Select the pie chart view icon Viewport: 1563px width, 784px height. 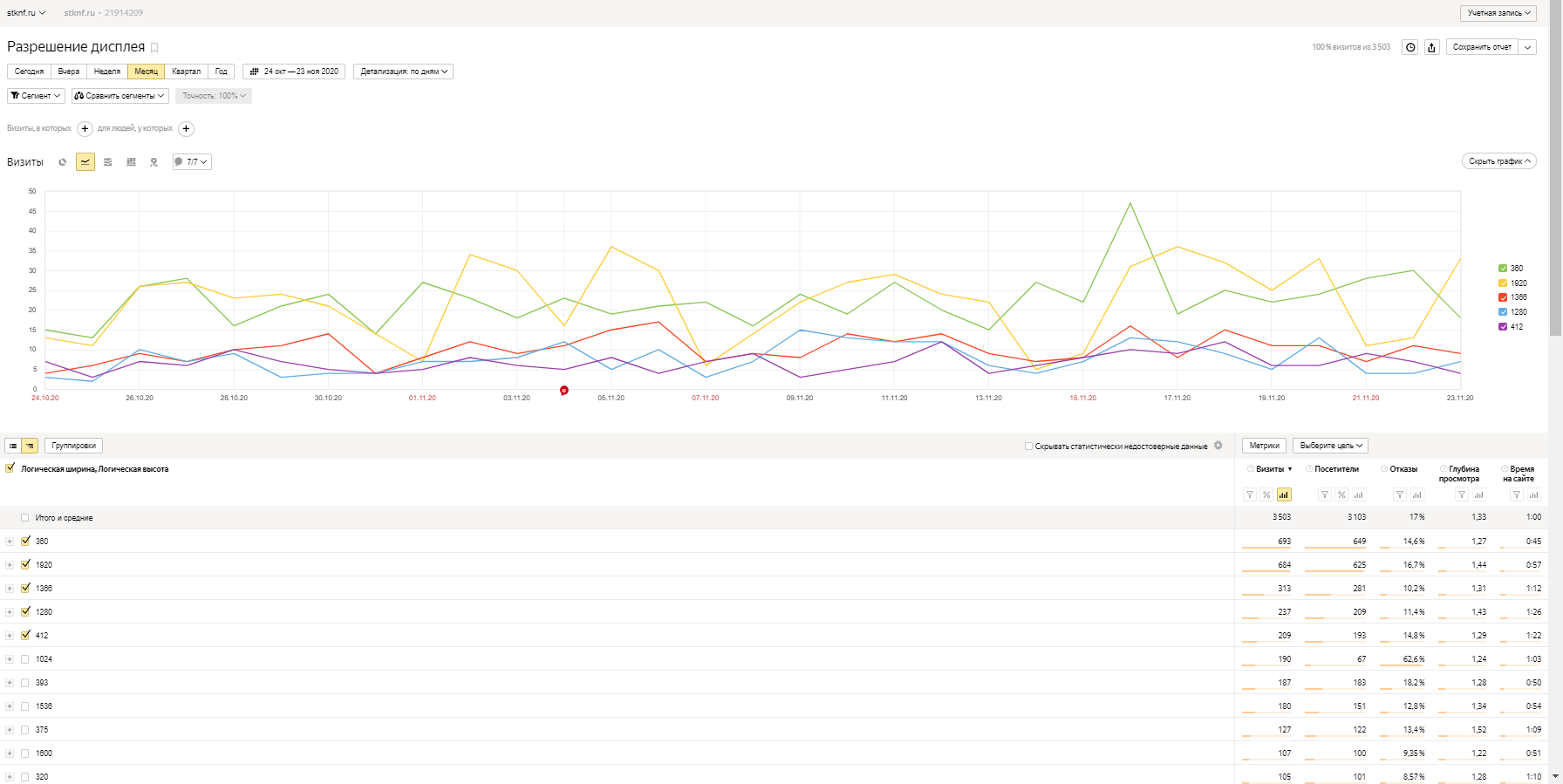point(62,162)
